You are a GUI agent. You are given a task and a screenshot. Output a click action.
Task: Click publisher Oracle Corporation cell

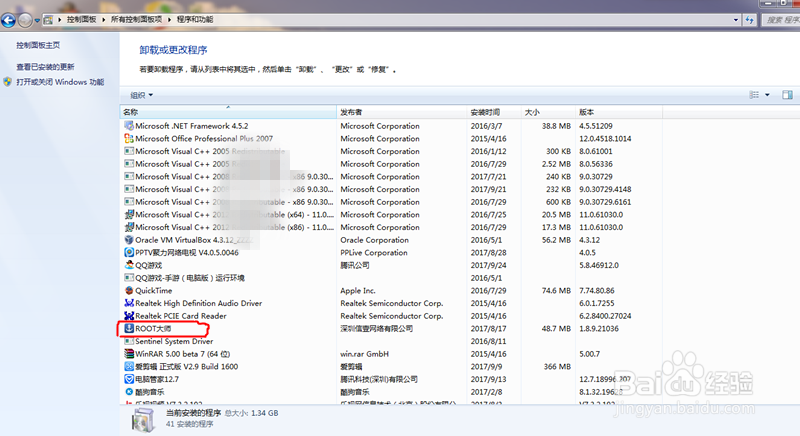(x=374, y=240)
